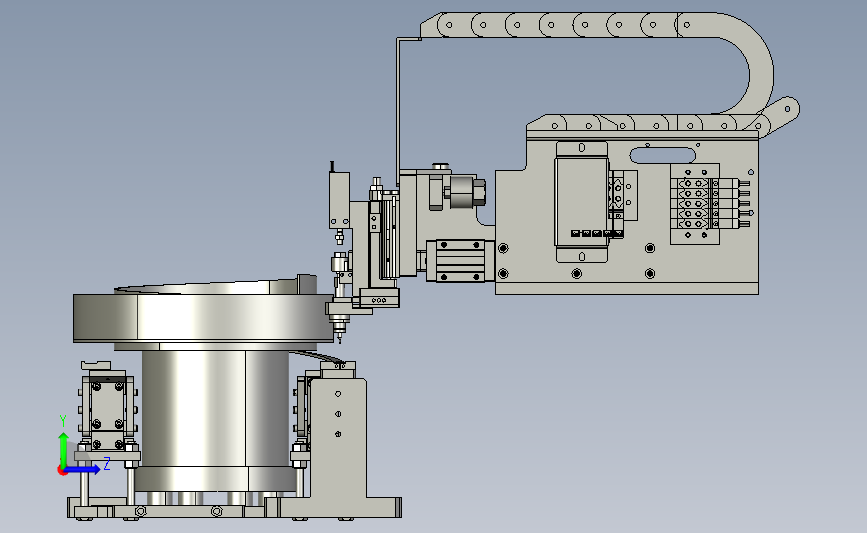Screen dimensions: 867x533
Task: Select the large vibratory bowl feeder top
Action: coord(203,318)
